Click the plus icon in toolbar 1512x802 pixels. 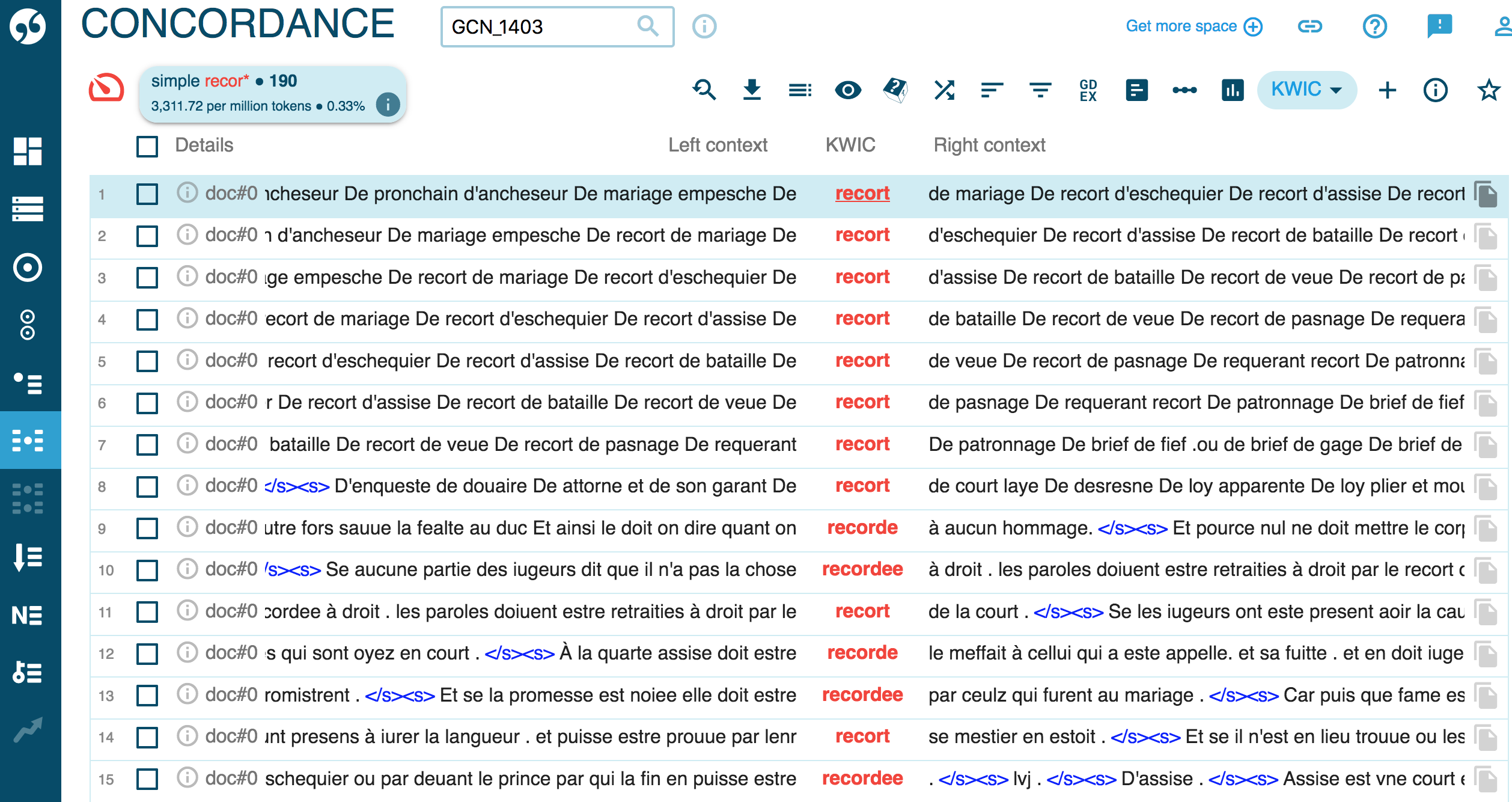click(x=1388, y=90)
